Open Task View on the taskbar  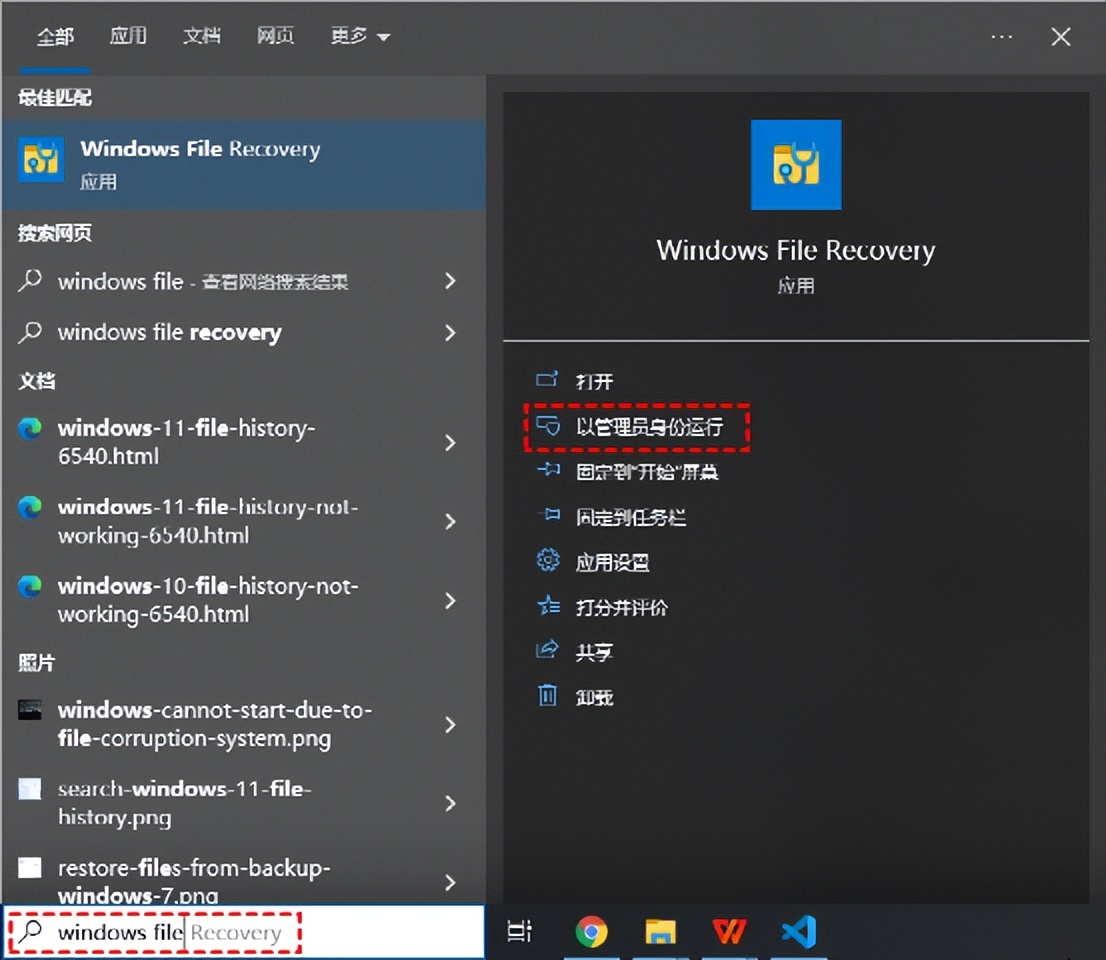[520, 931]
